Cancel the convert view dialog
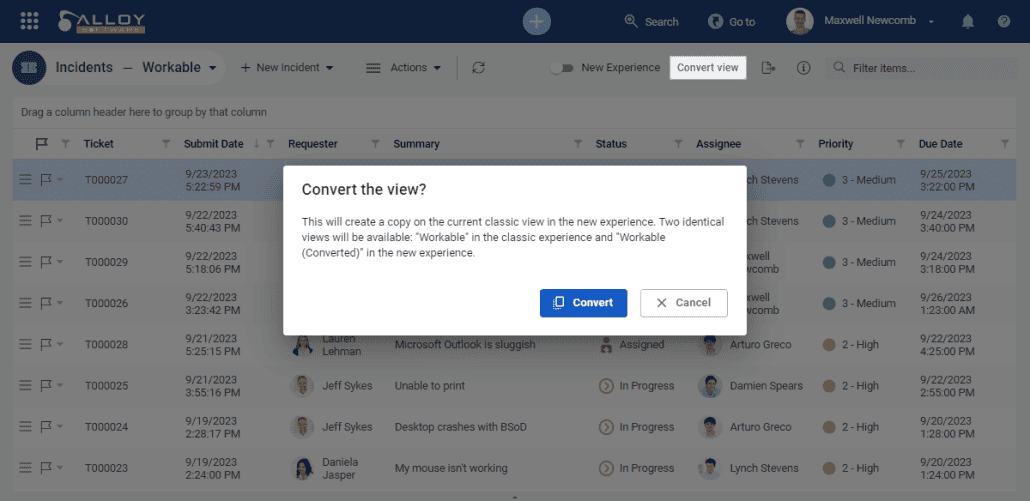The height and width of the screenshot is (501, 1030). (x=684, y=303)
